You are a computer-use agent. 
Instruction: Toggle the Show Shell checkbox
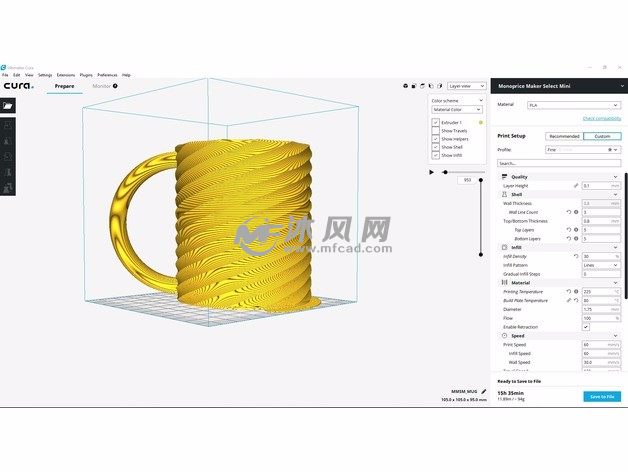tap(435, 147)
